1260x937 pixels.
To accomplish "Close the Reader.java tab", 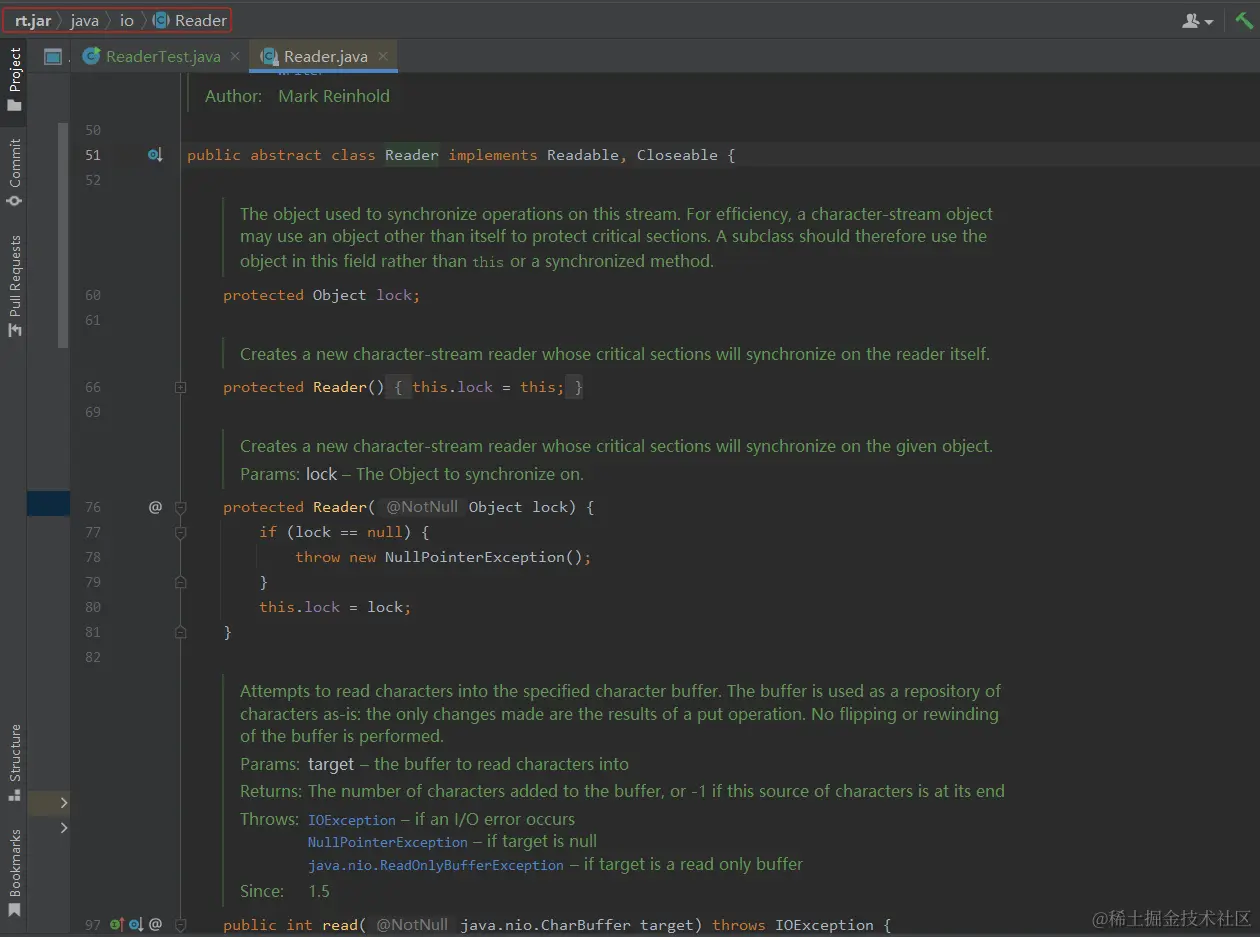I will (x=383, y=56).
